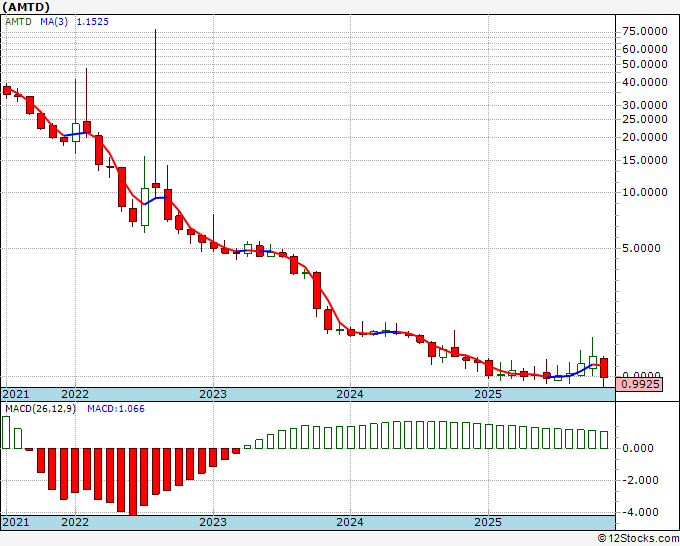Image resolution: width=680 pixels, height=546 pixels.
Task: Select the green AMTD legend label
Action: 18,22
